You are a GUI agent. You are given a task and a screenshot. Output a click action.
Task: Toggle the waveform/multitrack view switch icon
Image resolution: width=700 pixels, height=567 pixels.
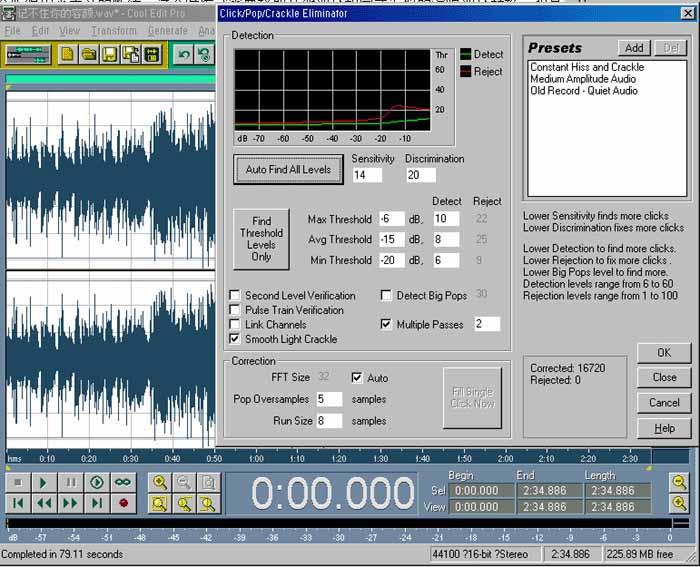tap(29, 54)
